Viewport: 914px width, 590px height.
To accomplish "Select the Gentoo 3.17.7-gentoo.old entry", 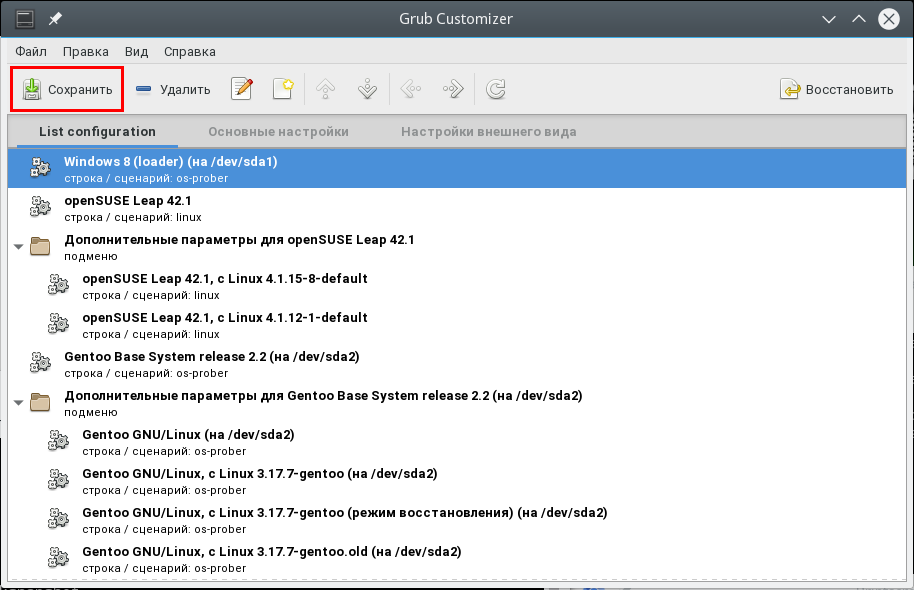I will [x=457, y=559].
